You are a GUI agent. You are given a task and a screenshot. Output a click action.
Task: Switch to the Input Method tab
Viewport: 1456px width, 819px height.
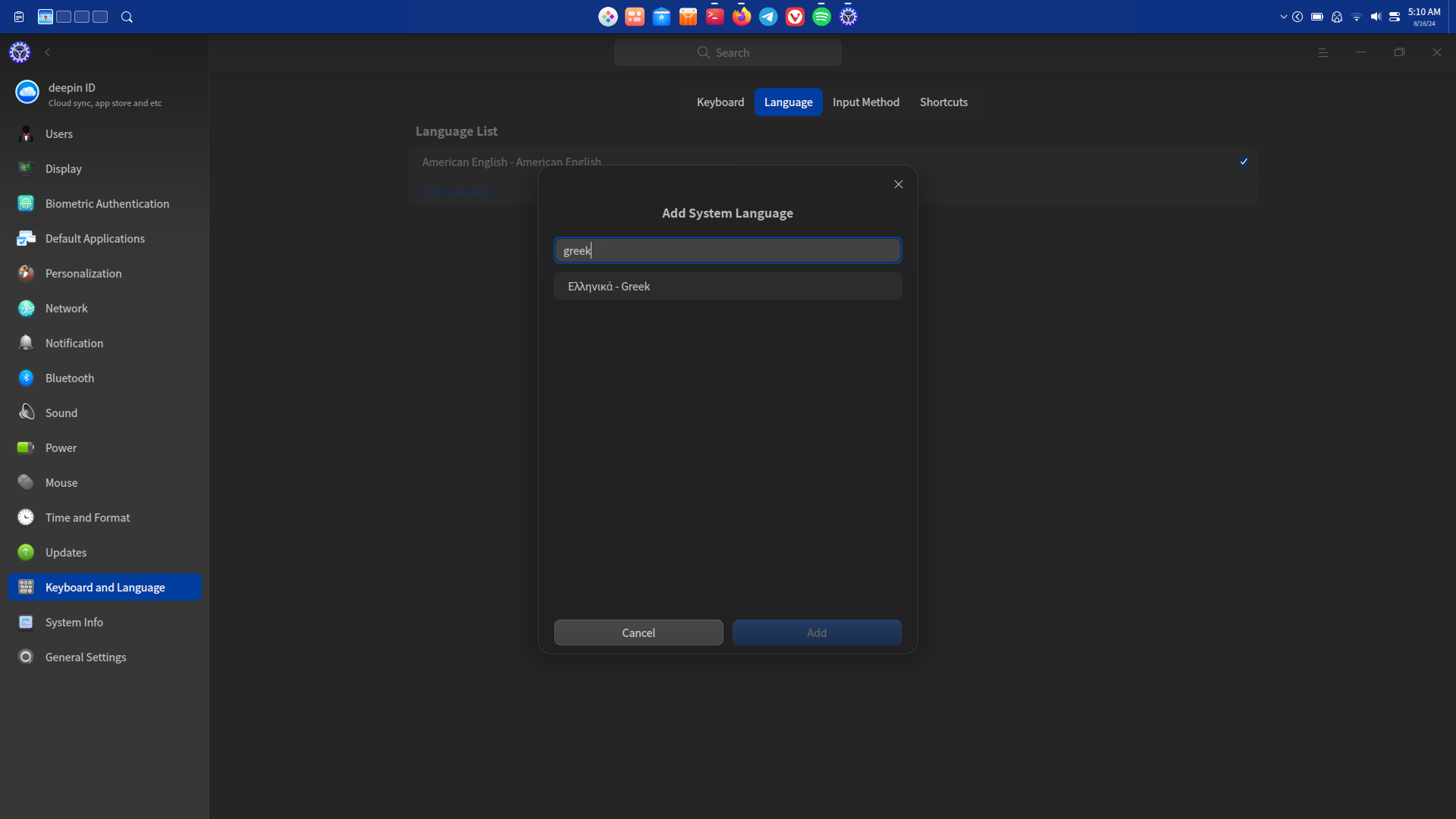click(866, 102)
